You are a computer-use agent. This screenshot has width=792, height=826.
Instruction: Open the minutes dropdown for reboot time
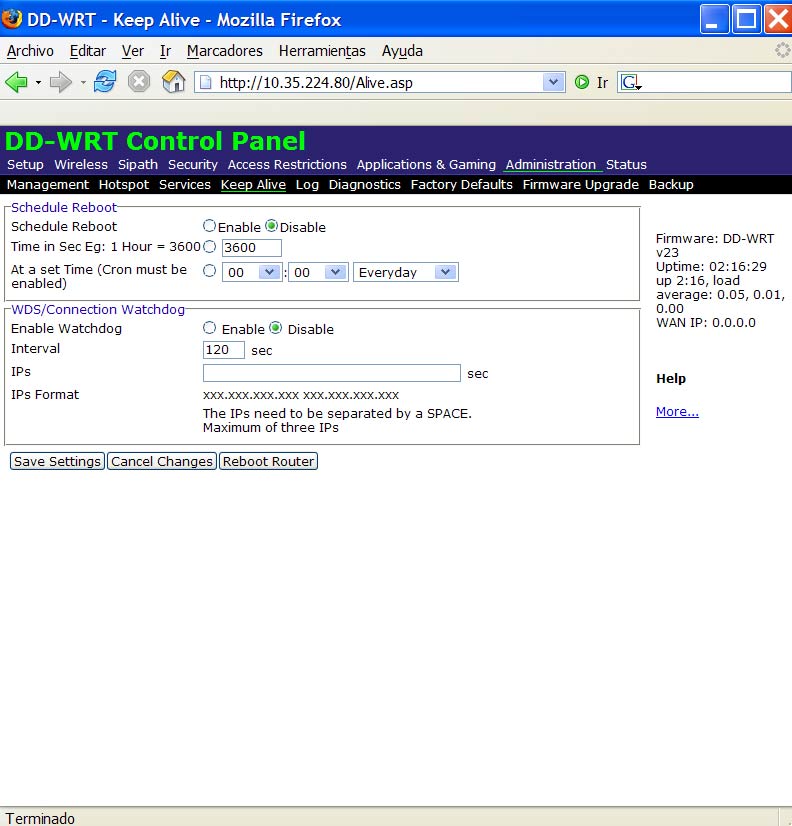(317, 272)
